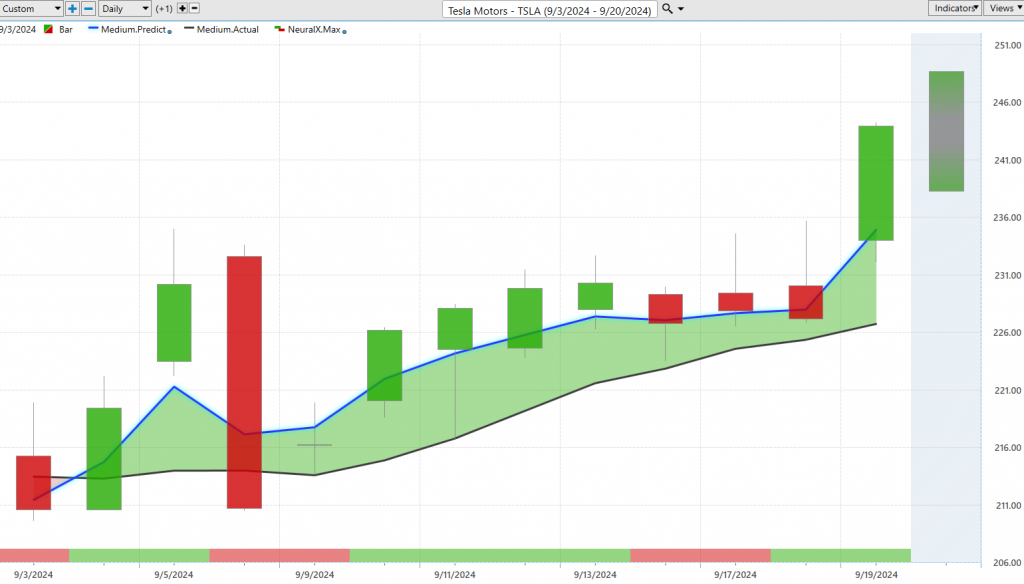Image resolution: width=1024 pixels, height=584 pixels.
Task: Click the blue plus zoom-in button
Action: pyautogui.click(x=72, y=8)
